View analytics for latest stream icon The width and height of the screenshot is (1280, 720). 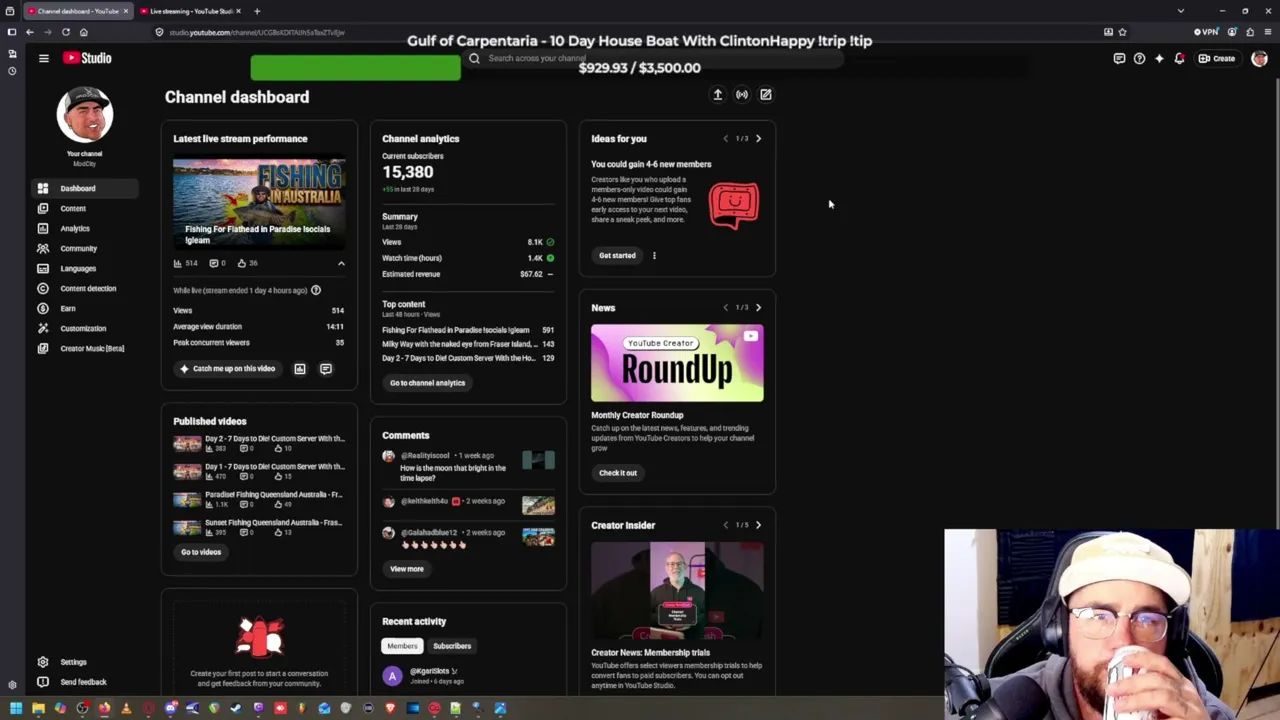click(x=300, y=369)
